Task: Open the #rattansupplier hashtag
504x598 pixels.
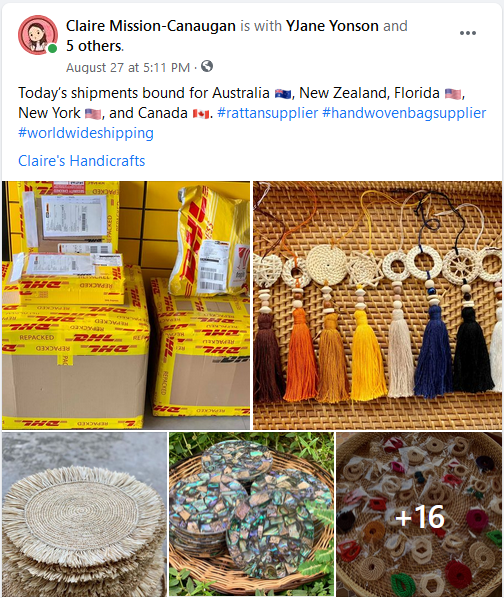Action: click(x=268, y=113)
